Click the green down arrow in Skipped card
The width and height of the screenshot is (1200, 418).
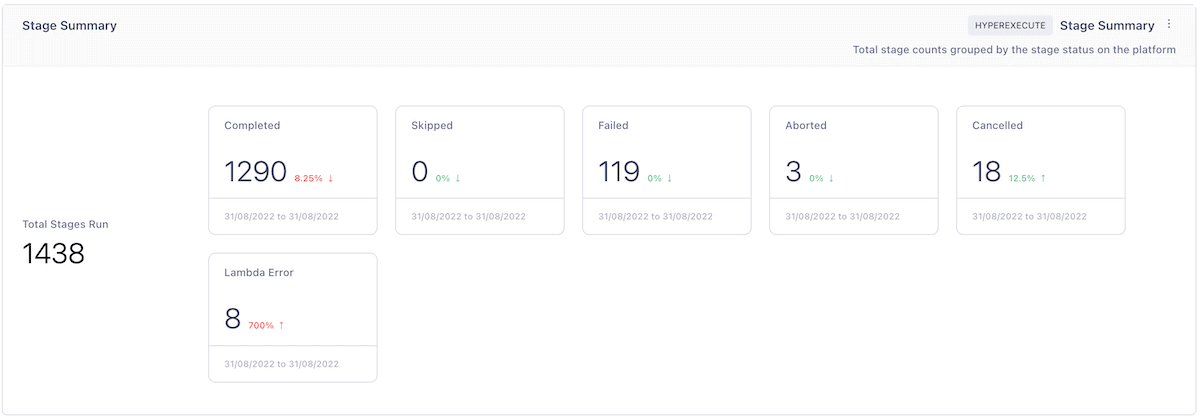[x=458, y=179]
